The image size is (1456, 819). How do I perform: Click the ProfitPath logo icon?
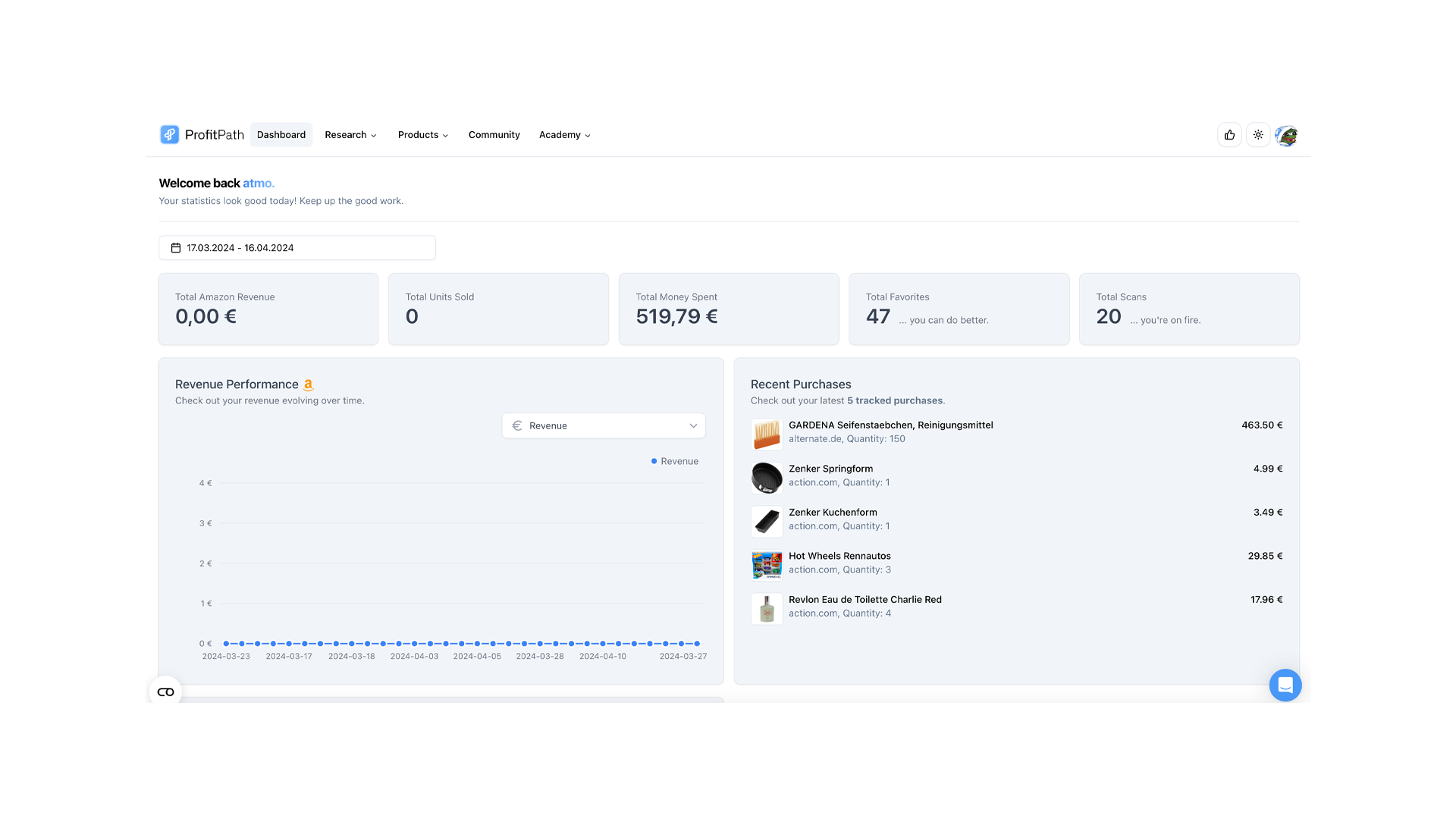tap(169, 134)
